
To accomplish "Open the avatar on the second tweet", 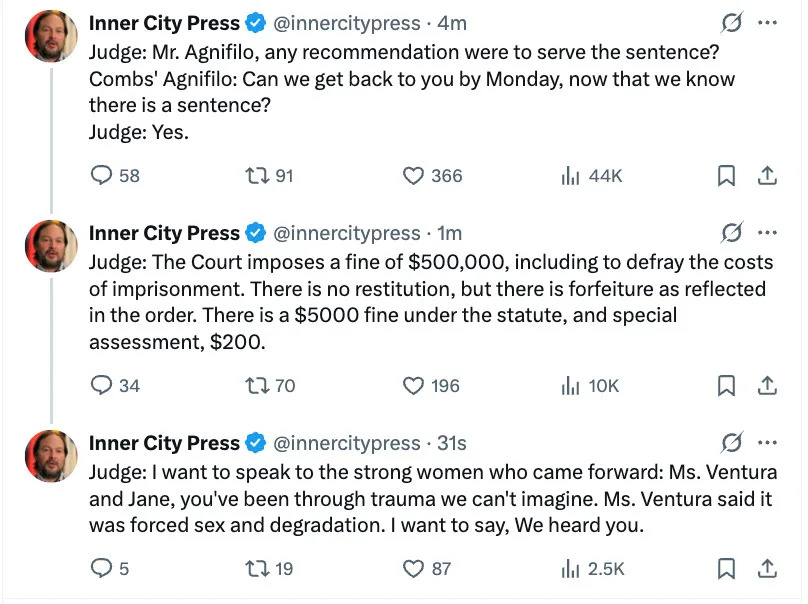I will [x=50, y=247].
